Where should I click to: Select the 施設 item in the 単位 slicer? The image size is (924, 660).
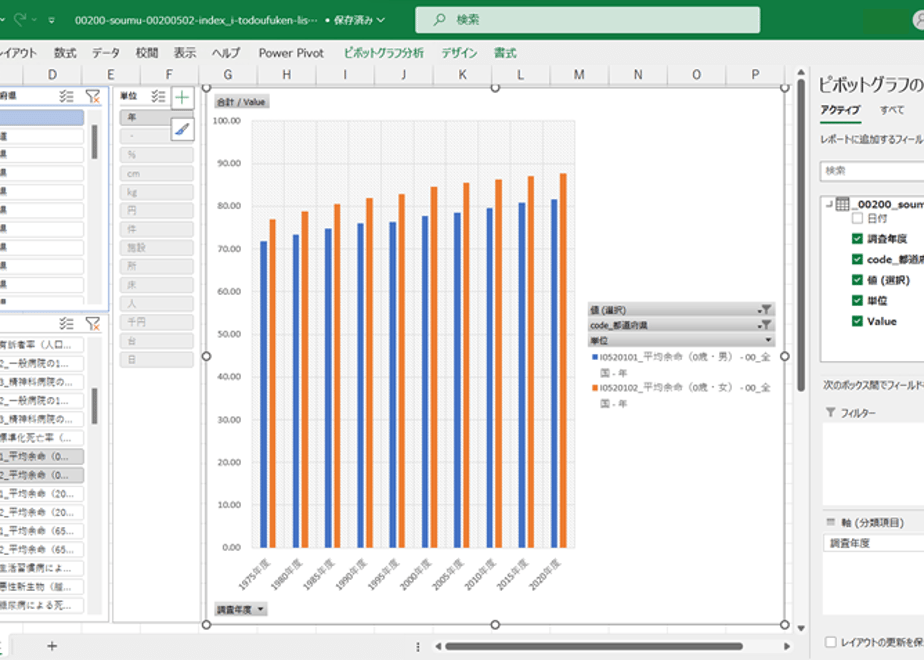pos(157,248)
